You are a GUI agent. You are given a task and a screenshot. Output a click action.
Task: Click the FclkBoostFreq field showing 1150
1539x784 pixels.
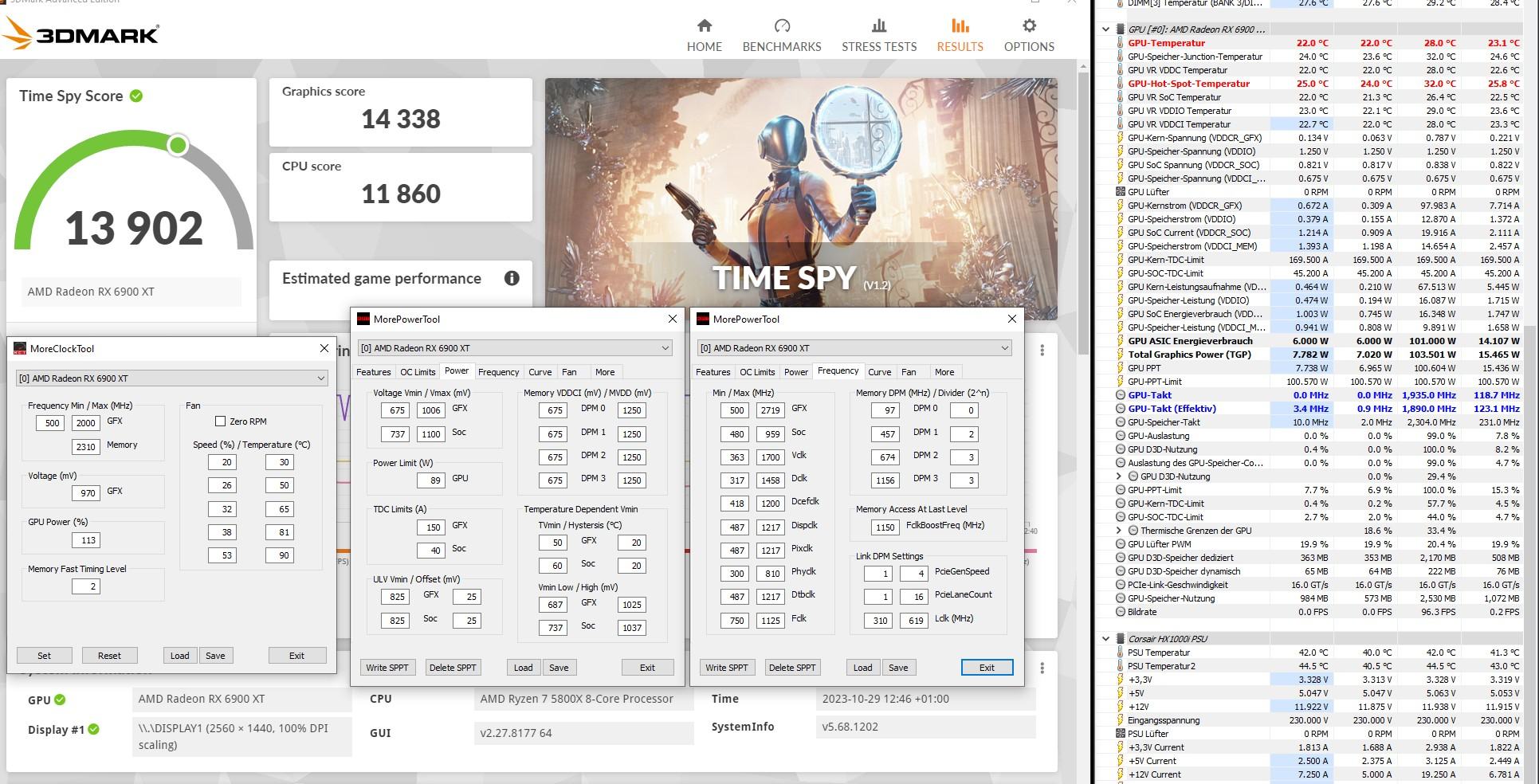point(885,527)
